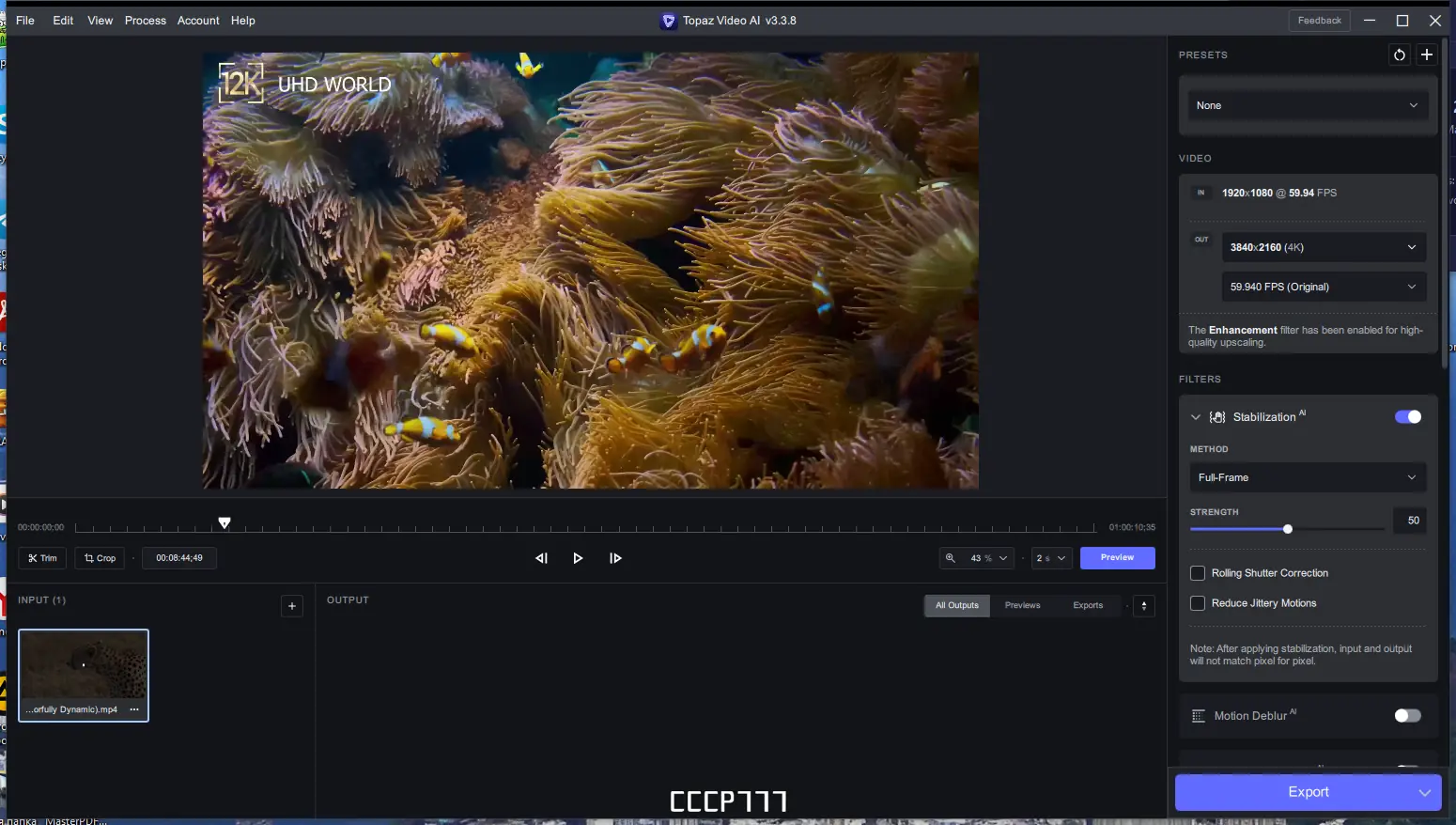Open the input file's three-dot options menu

click(x=134, y=709)
